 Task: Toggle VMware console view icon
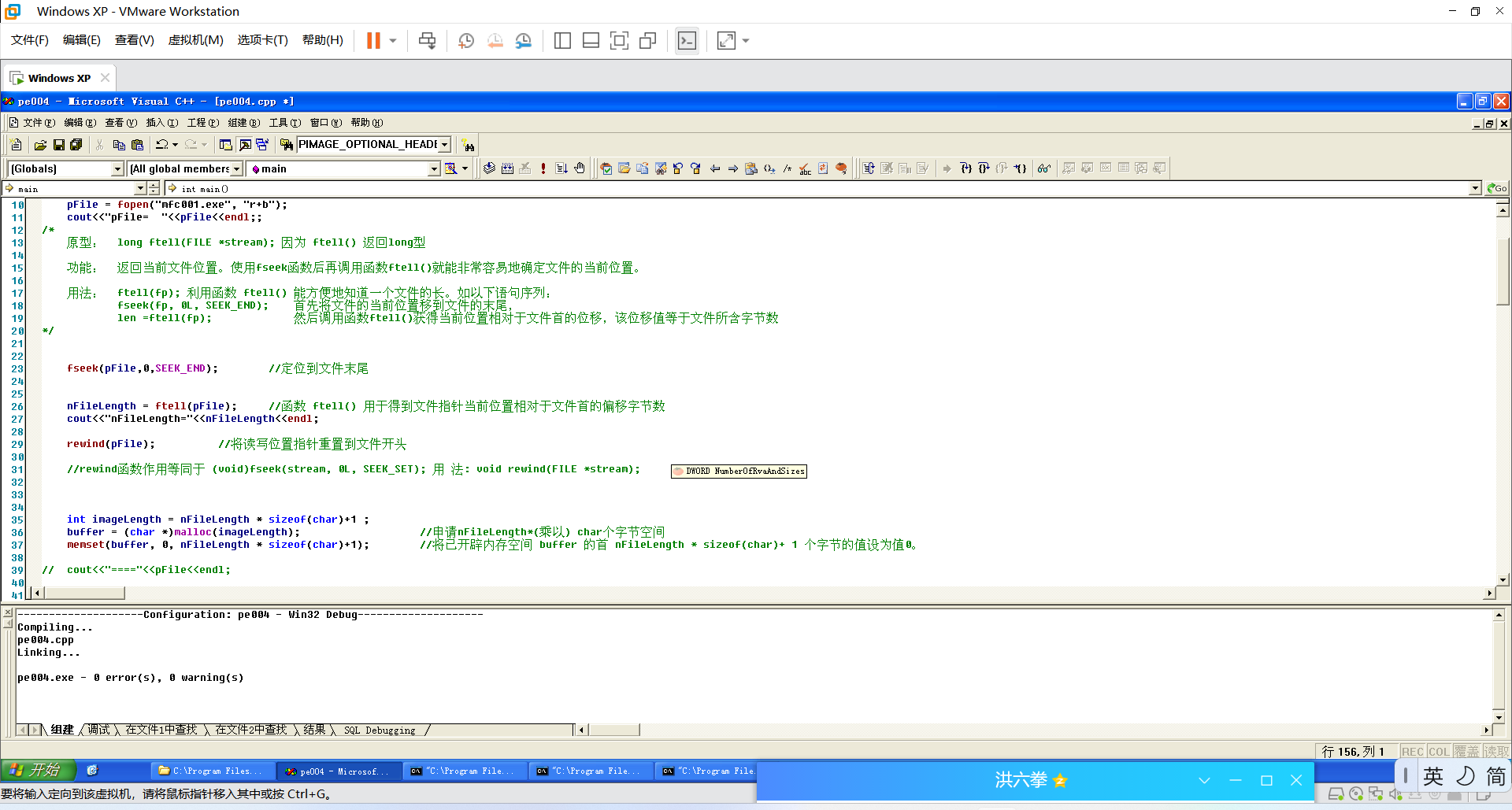point(687,40)
